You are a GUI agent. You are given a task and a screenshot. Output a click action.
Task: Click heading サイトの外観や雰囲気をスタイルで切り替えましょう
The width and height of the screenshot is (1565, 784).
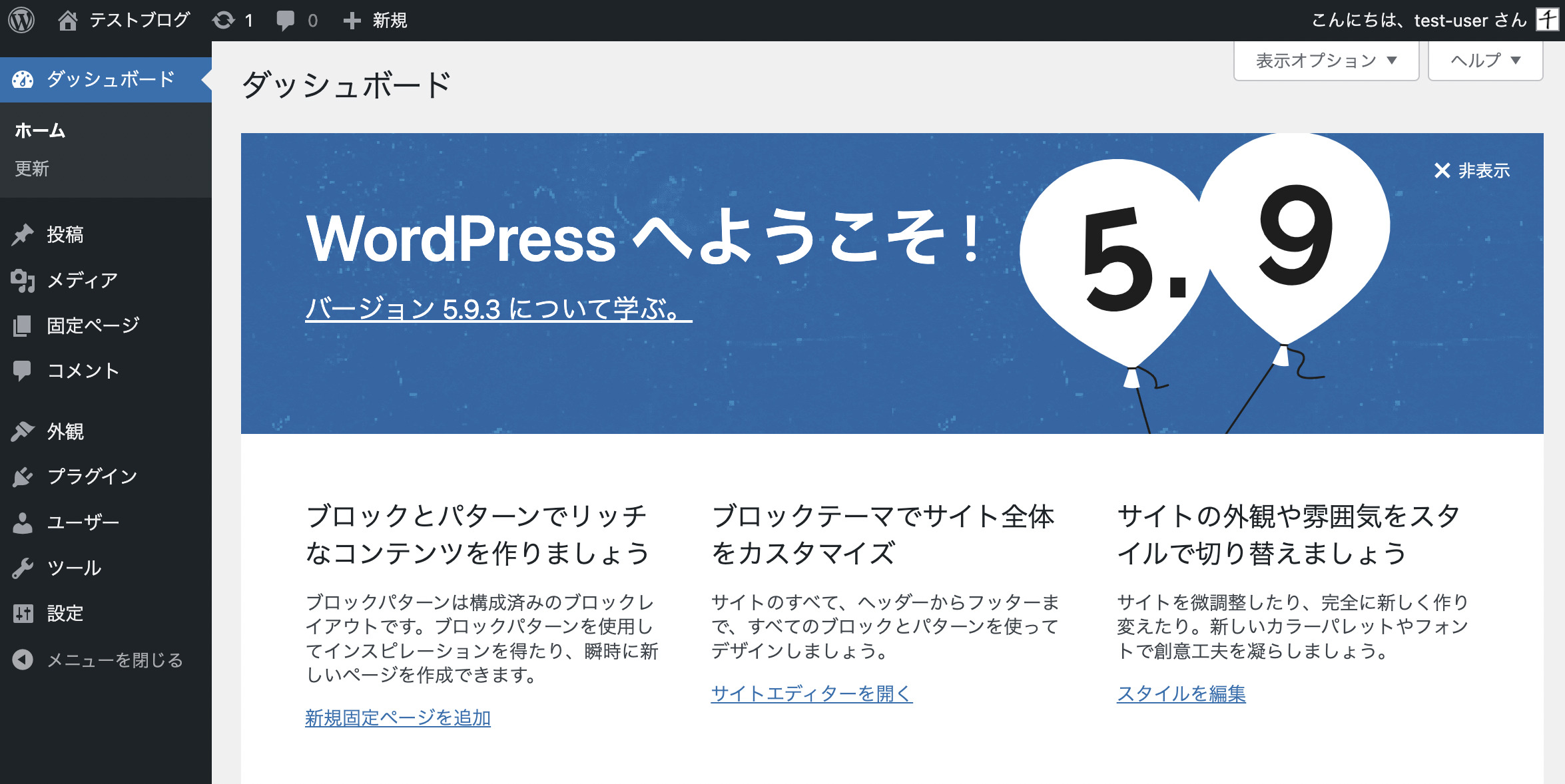pyautogui.click(x=1289, y=534)
